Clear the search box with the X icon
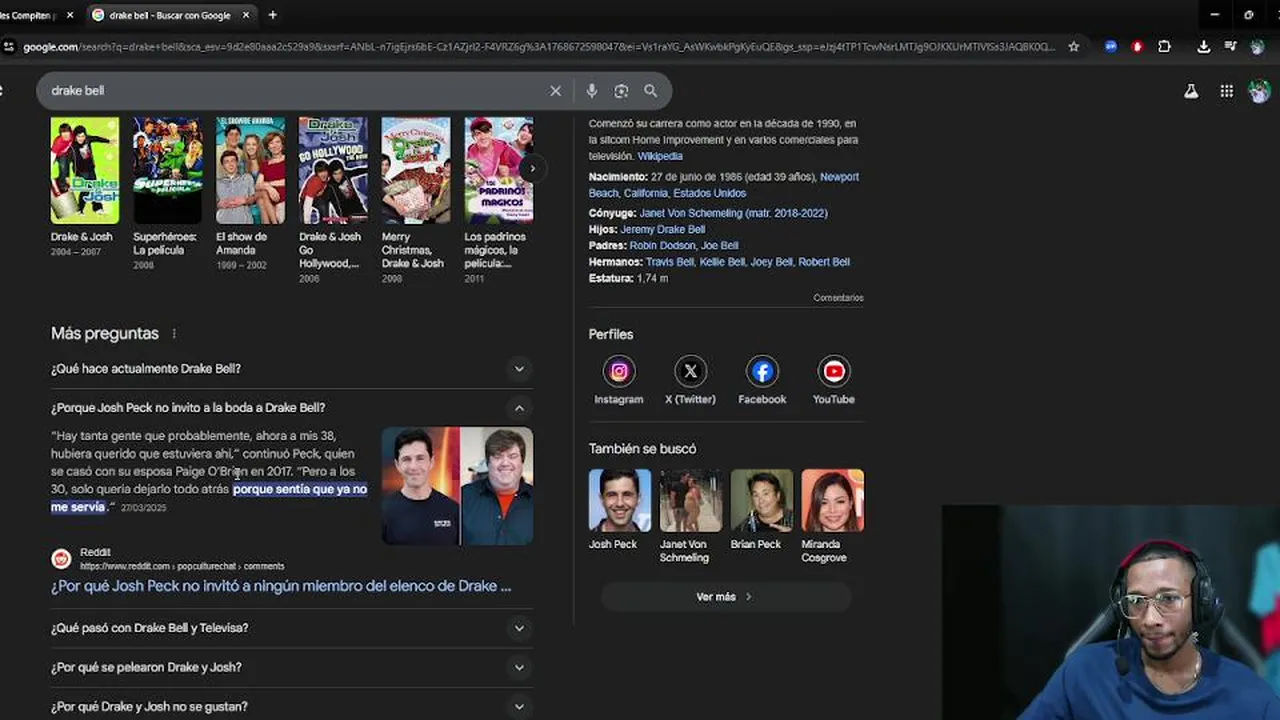This screenshot has width=1280, height=720. (x=555, y=91)
